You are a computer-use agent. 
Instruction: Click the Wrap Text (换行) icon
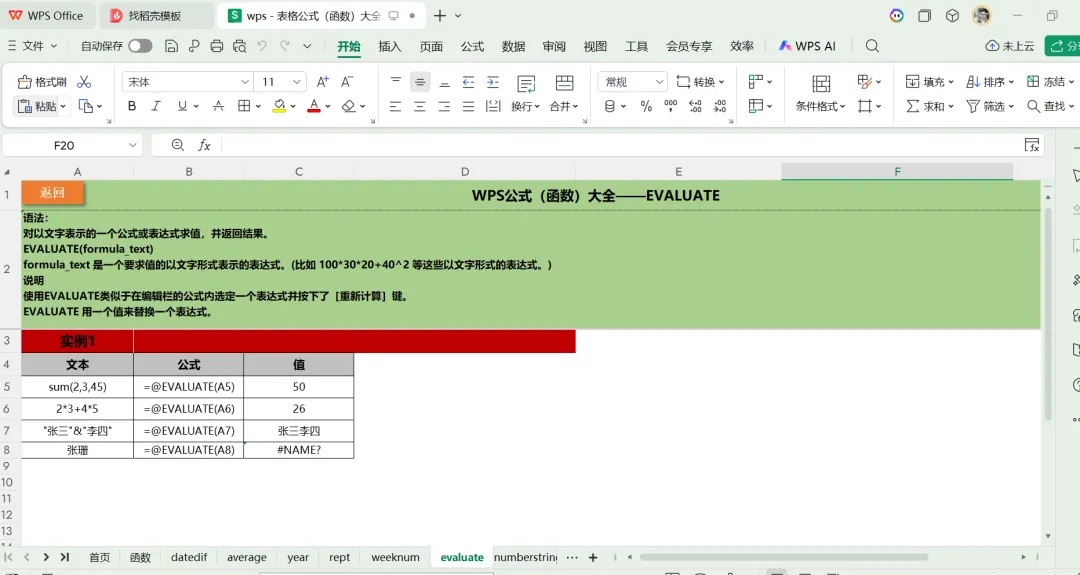(526, 84)
